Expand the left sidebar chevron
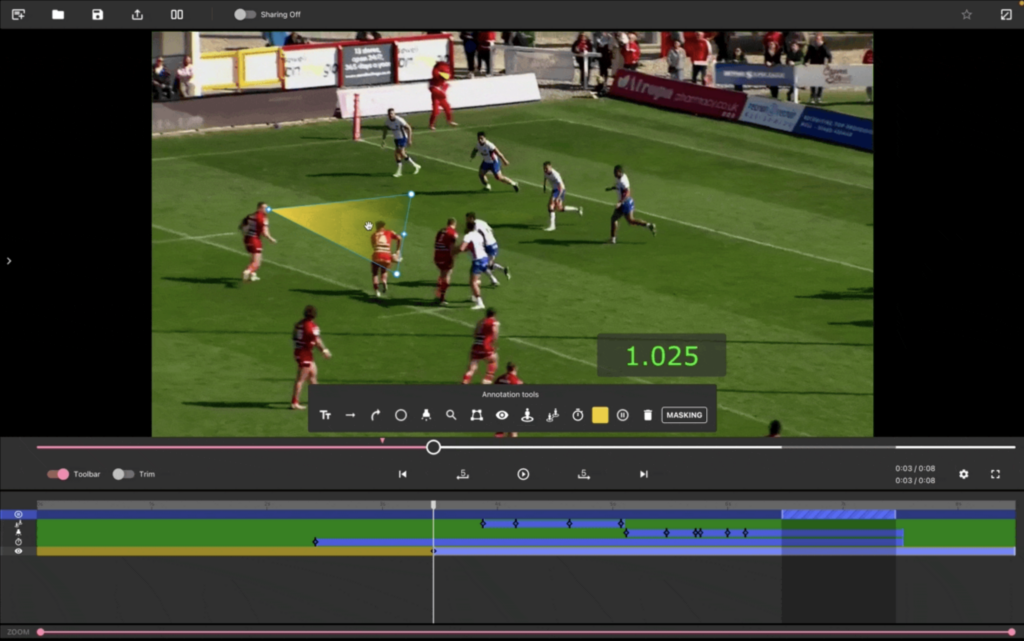 click(x=8, y=260)
